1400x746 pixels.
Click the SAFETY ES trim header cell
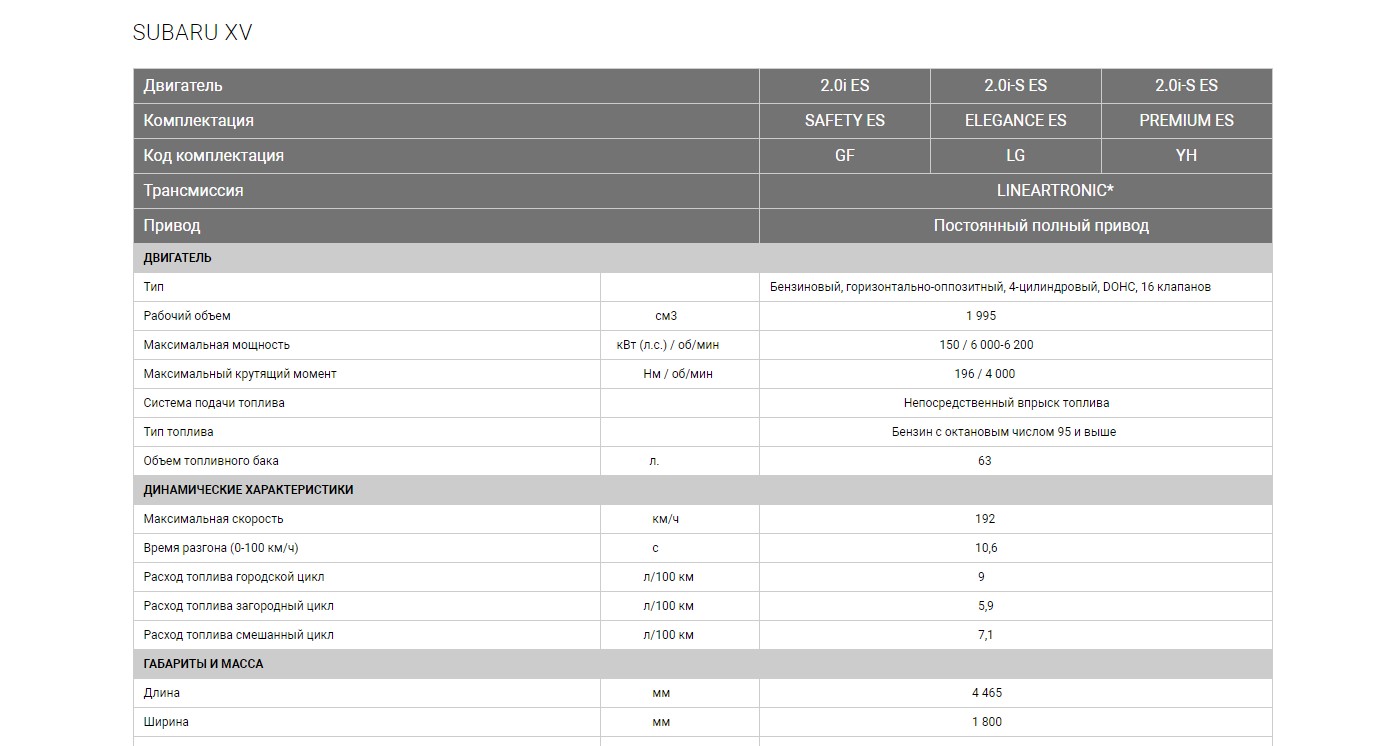pyautogui.click(x=844, y=120)
